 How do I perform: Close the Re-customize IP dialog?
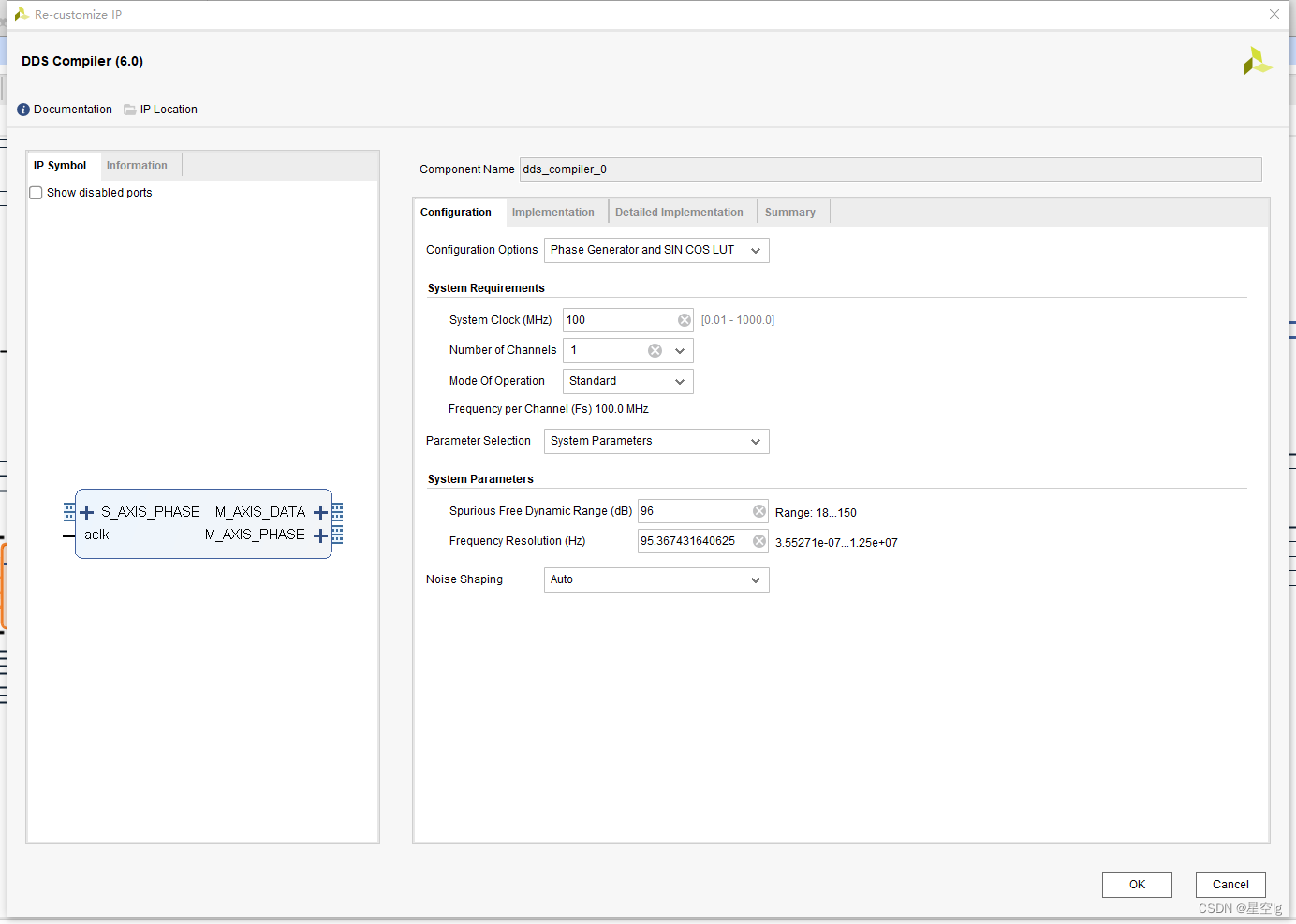[x=1274, y=14]
